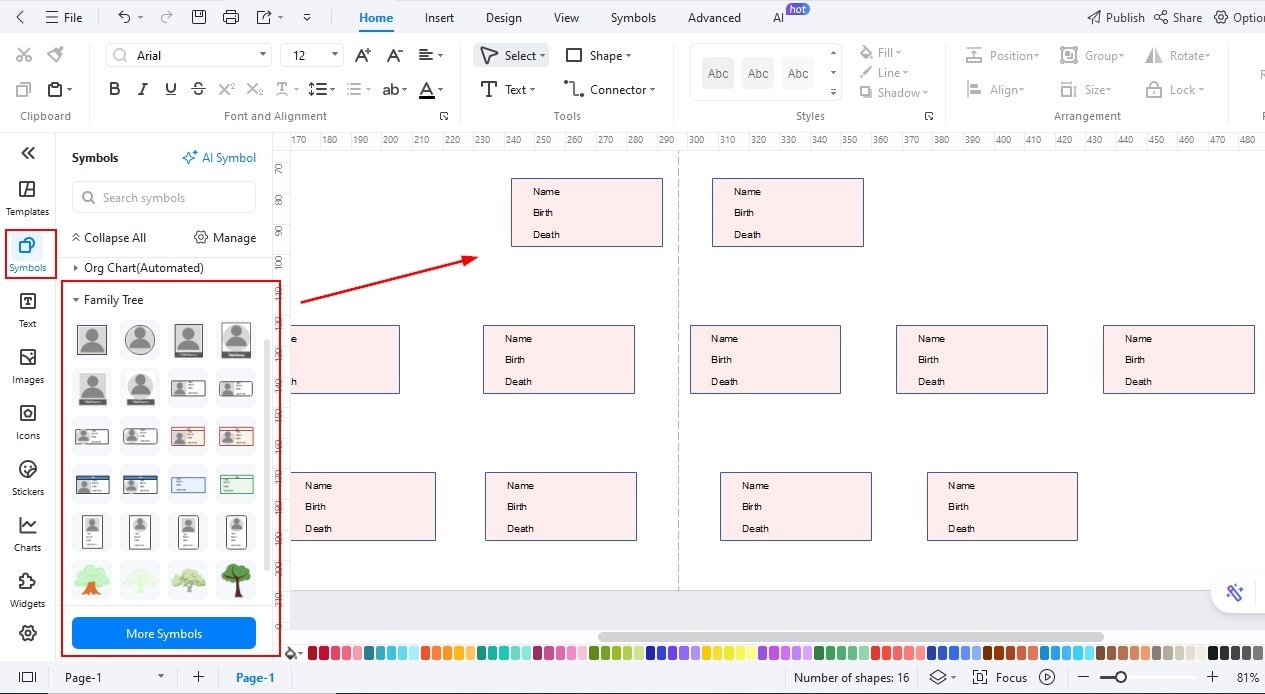Select the brown-trunk tree symbol thumbnail
This screenshot has width=1265, height=694.
[236, 580]
